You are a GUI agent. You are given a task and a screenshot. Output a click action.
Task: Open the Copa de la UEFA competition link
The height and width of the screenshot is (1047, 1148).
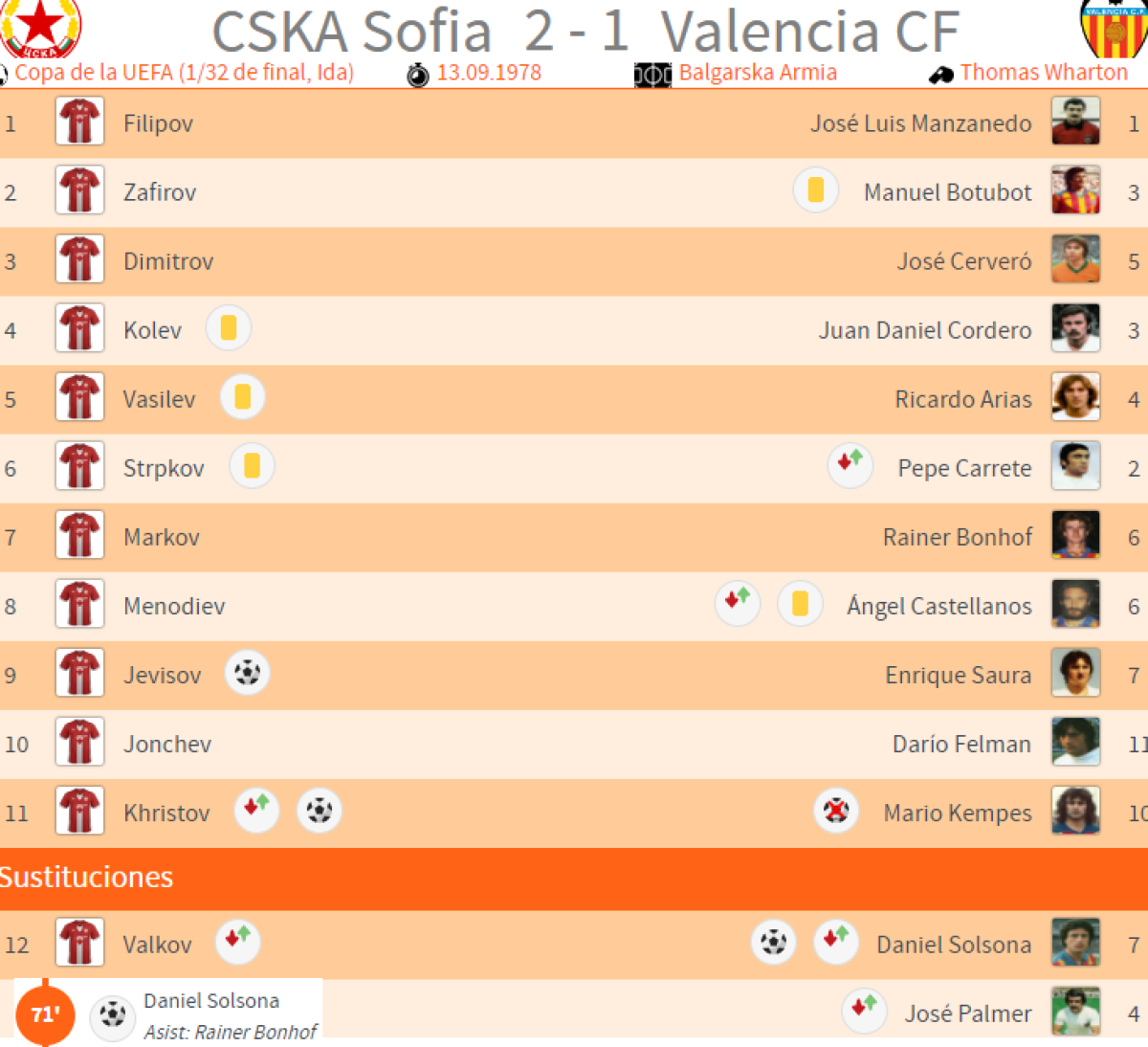point(184,73)
